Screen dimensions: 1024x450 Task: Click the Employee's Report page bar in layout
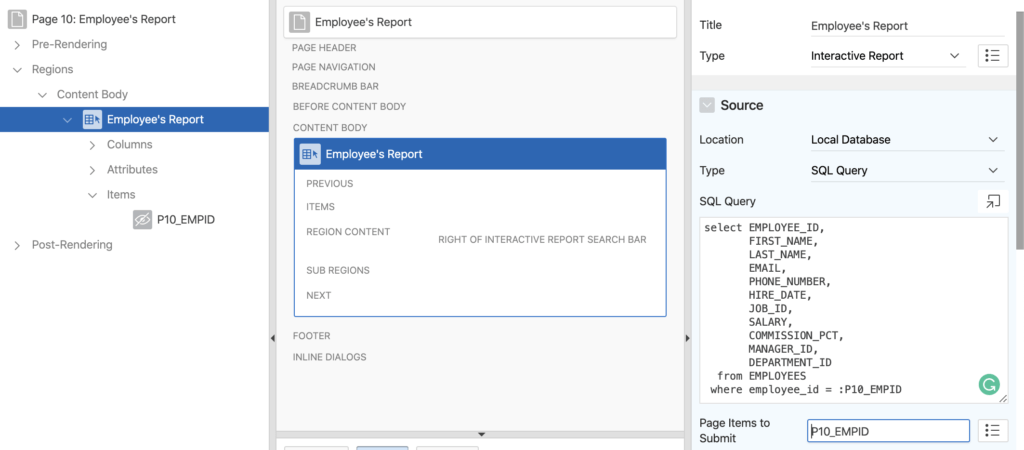tap(480, 22)
